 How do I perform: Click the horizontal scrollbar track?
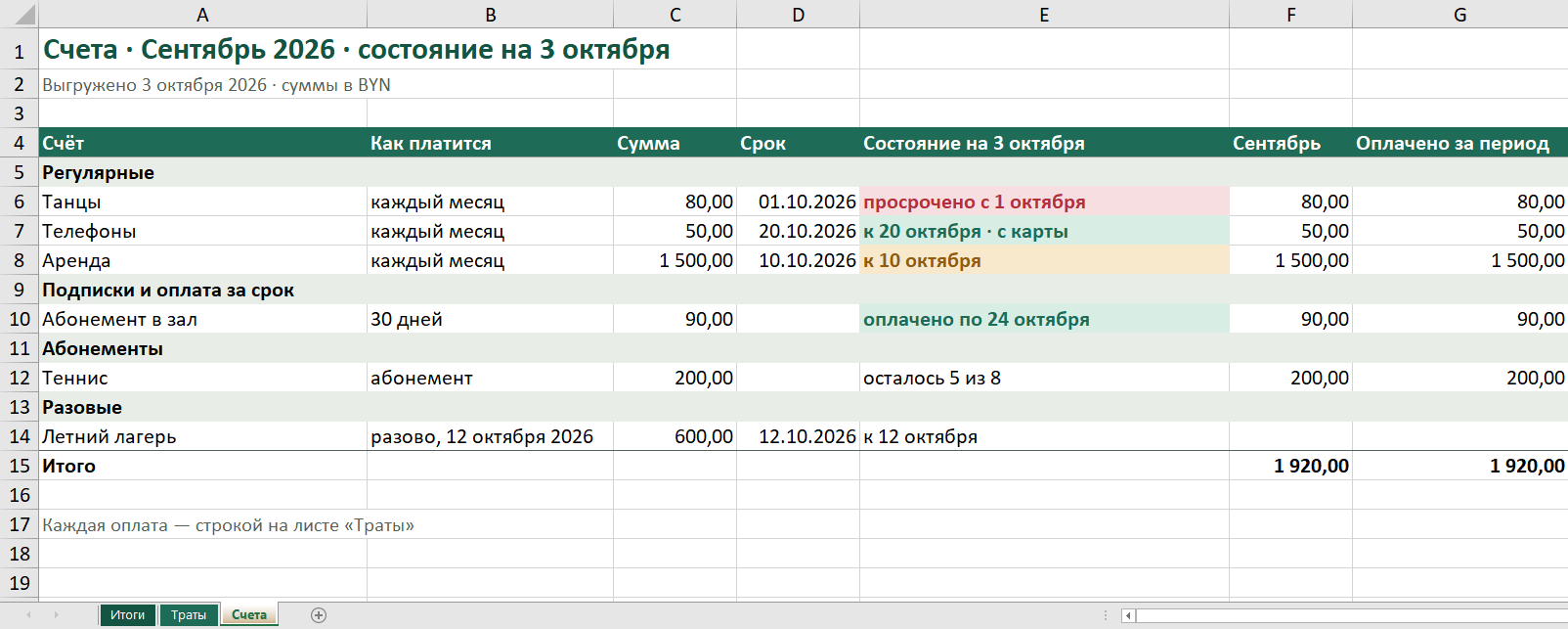click(x=1352, y=615)
